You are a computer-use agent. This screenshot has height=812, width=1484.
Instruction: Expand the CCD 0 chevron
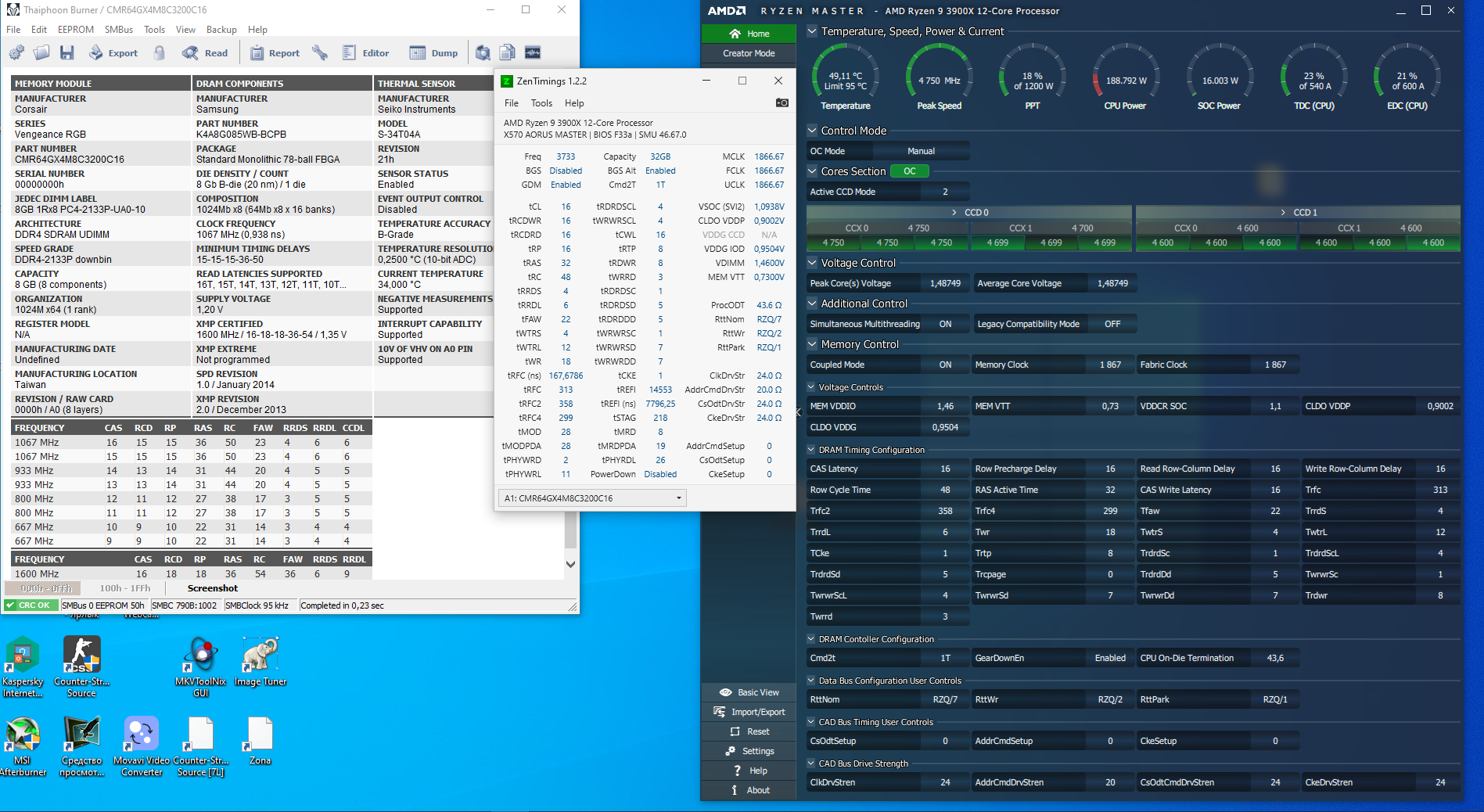(954, 212)
